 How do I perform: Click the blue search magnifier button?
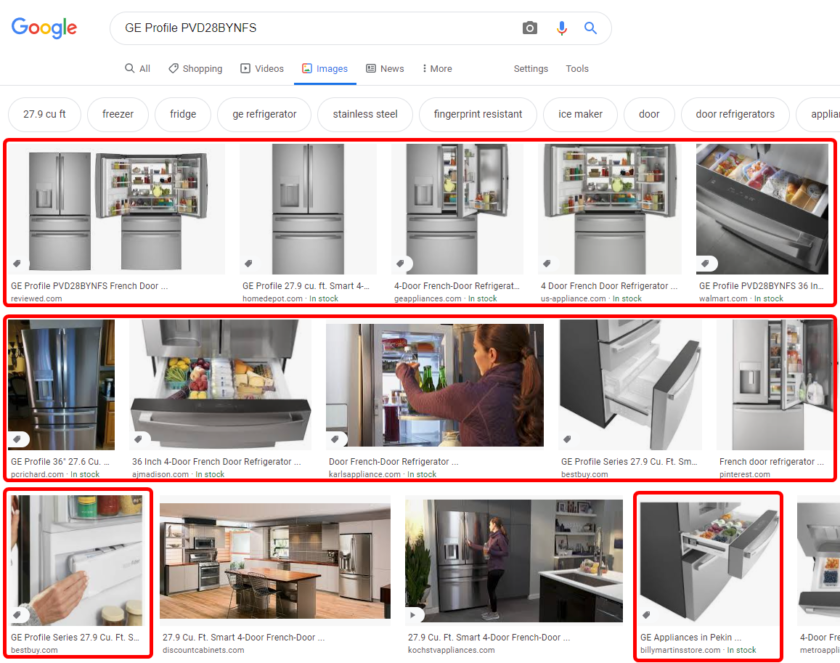tap(590, 28)
